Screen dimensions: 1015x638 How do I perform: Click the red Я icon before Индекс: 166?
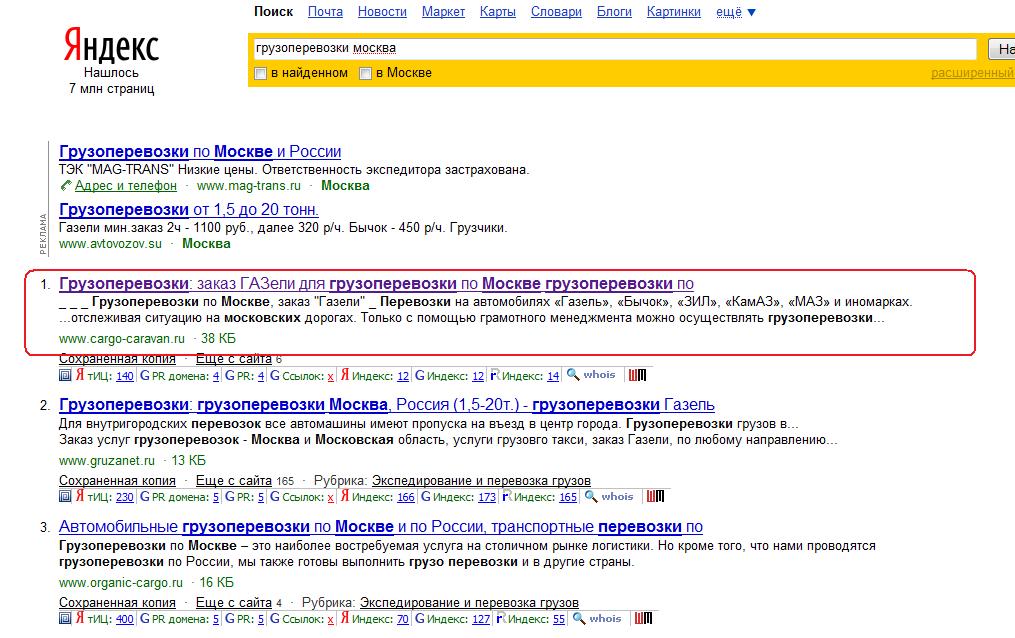[345, 496]
